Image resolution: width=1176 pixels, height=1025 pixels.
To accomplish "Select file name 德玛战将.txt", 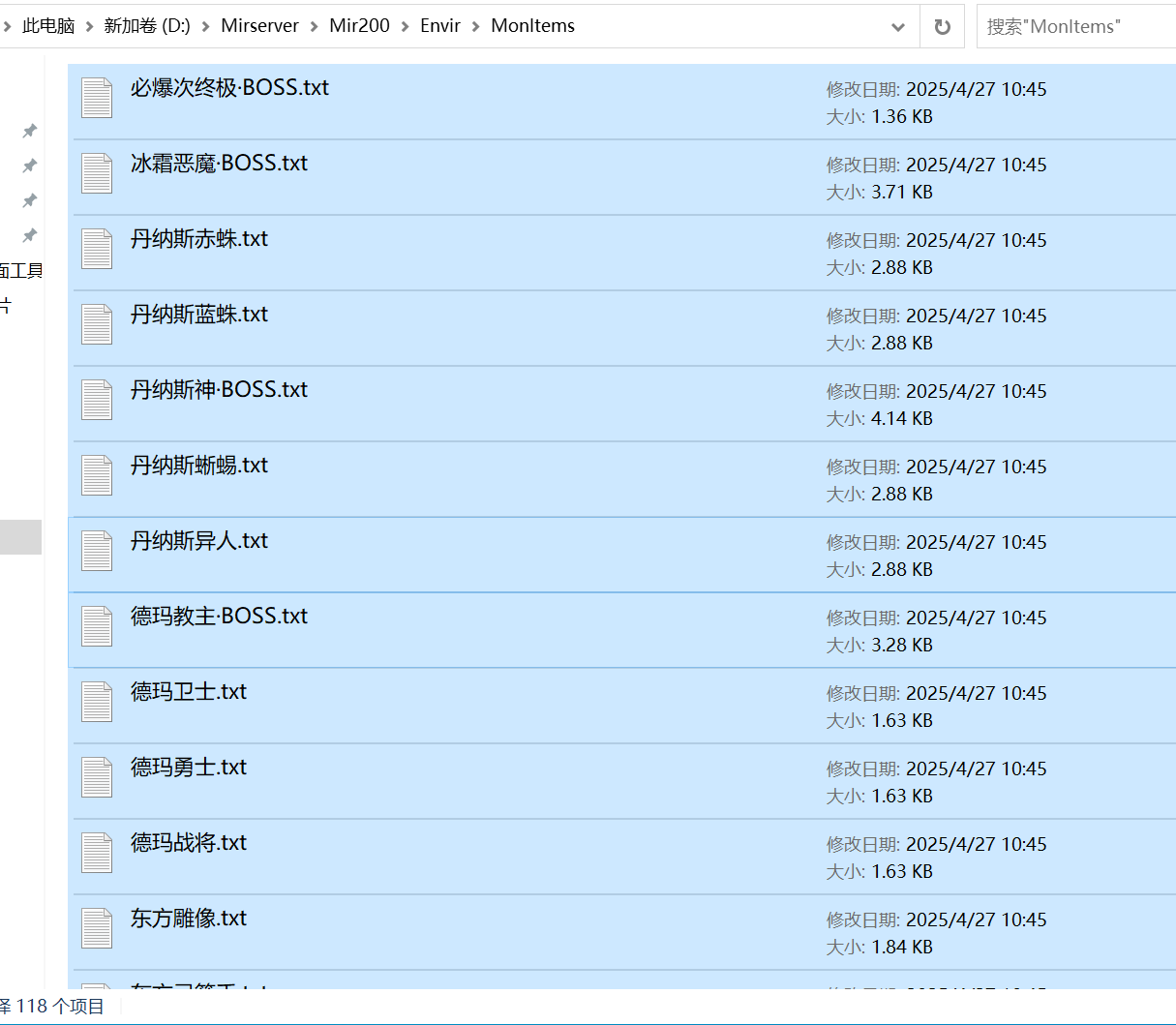I will pos(189,842).
